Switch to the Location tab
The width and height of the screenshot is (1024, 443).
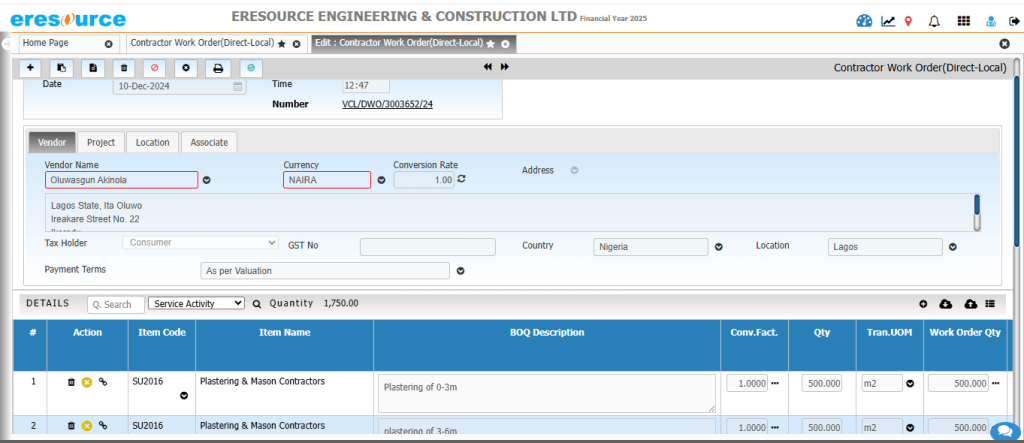[x=152, y=142]
